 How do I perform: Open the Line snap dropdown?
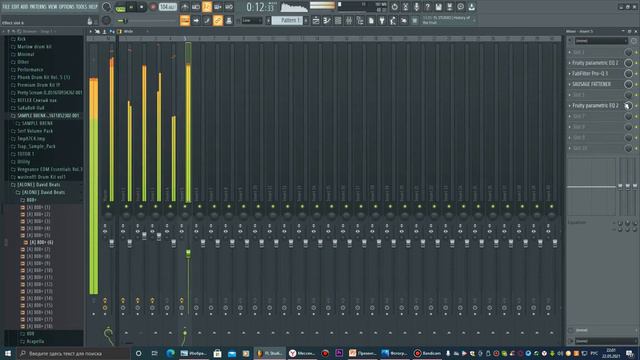pos(251,20)
